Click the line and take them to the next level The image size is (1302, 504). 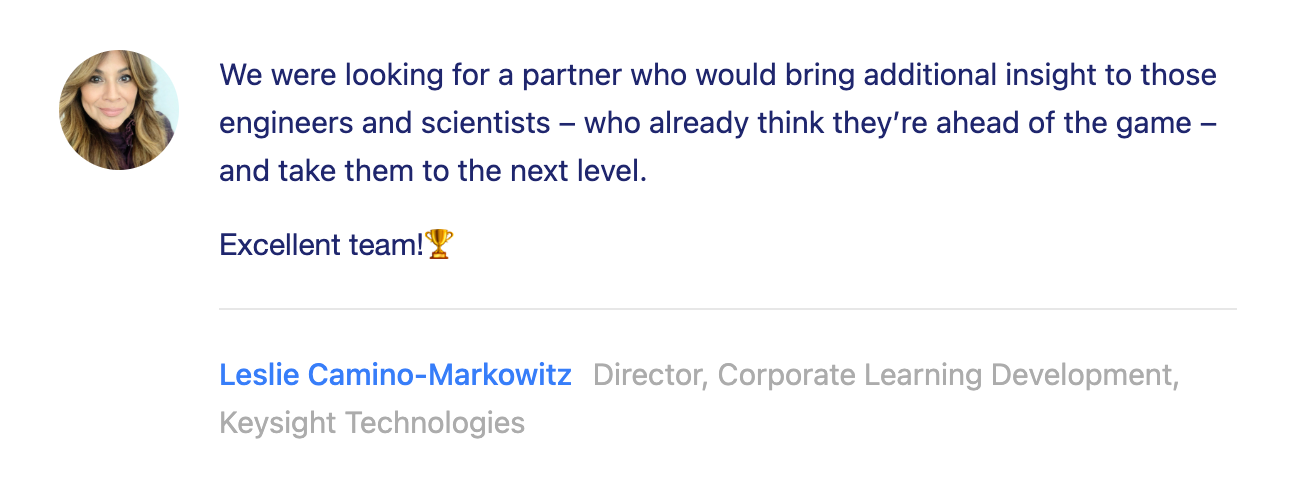[434, 171]
